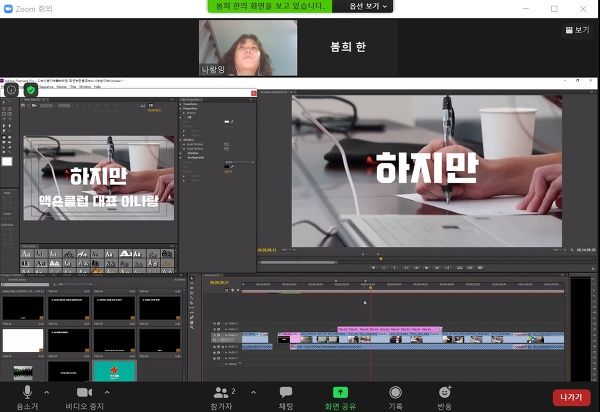The image size is (600, 412).
Task: Expand the Transform section in Title Properties
Action: click(x=181, y=104)
